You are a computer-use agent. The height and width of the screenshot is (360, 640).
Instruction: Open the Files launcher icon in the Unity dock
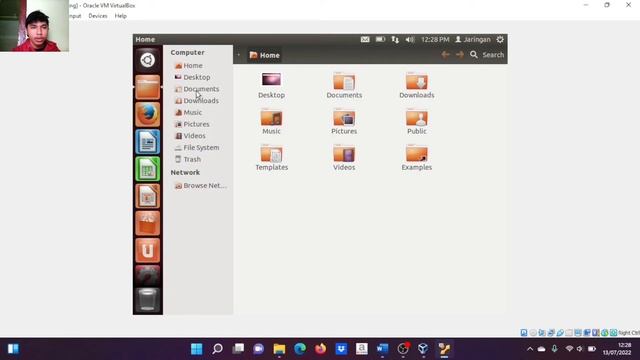(x=147, y=87)
